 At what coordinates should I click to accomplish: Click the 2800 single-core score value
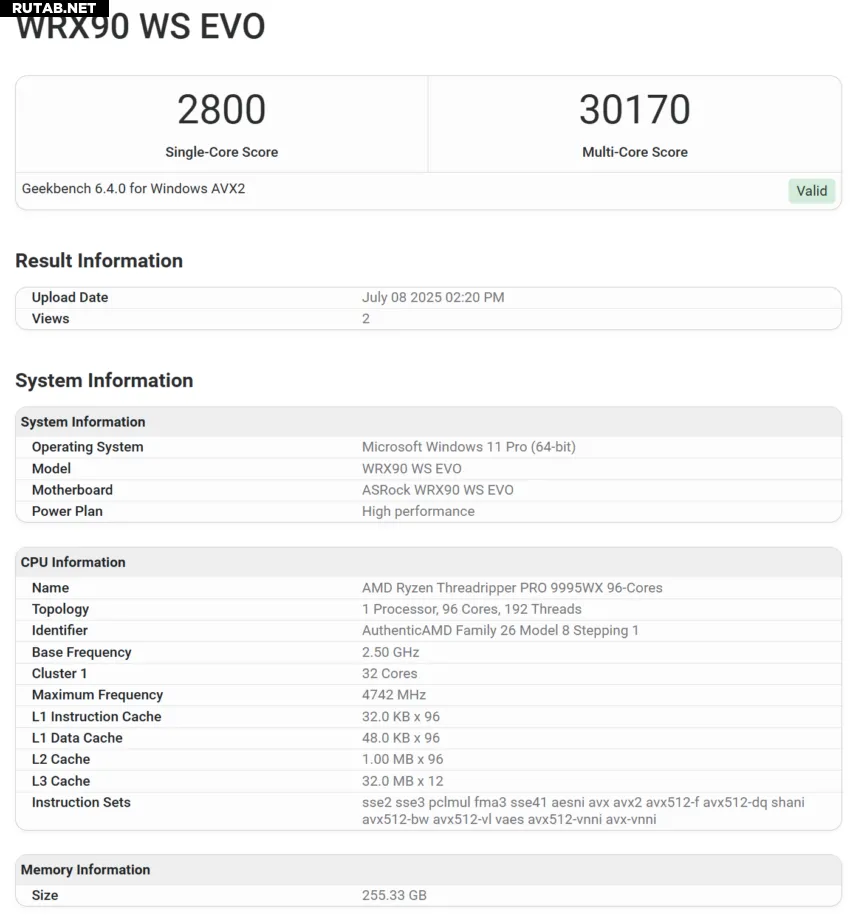click(221, 110)
